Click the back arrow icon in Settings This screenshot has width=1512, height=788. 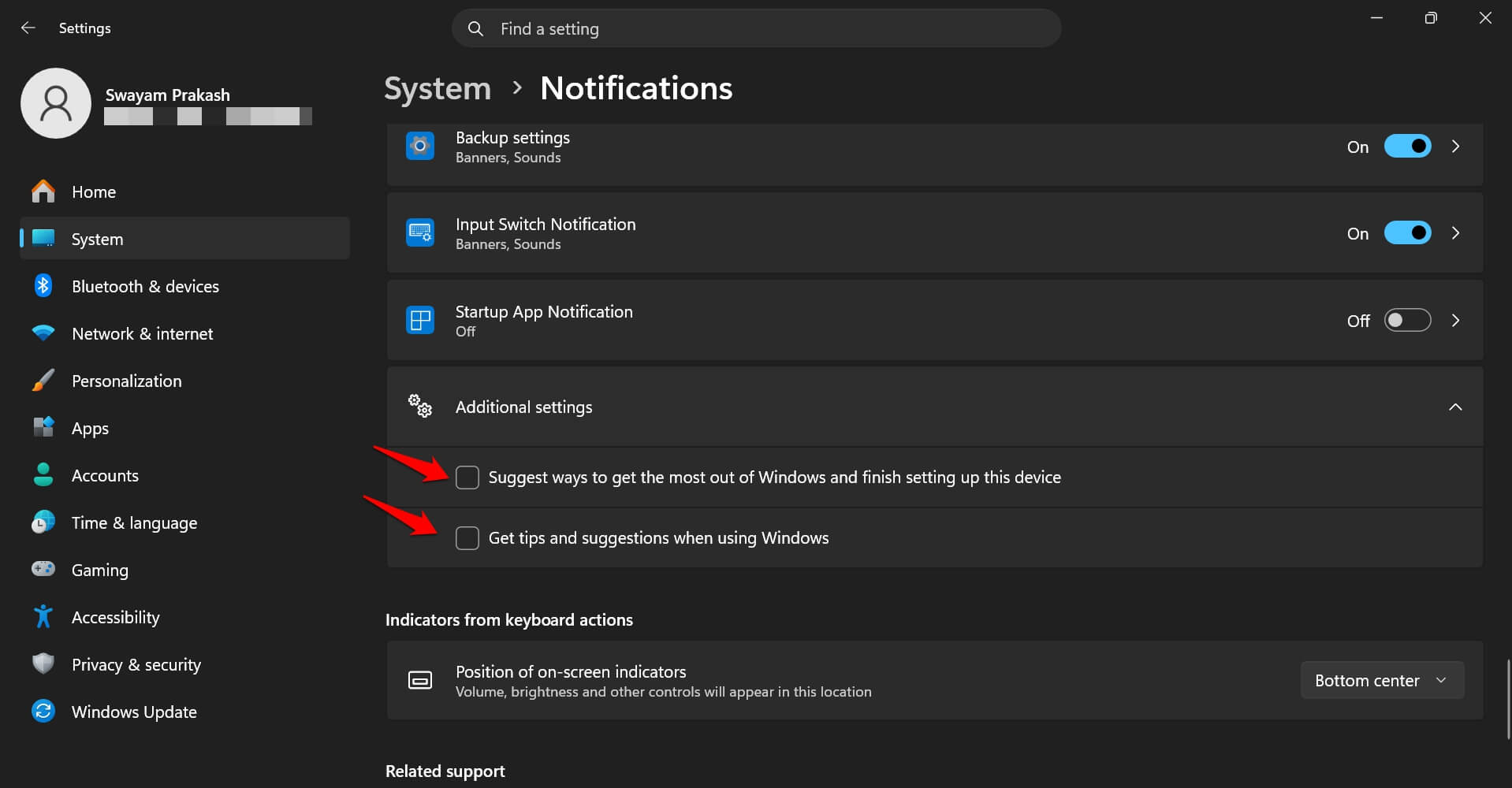click(x=28, y=28)
